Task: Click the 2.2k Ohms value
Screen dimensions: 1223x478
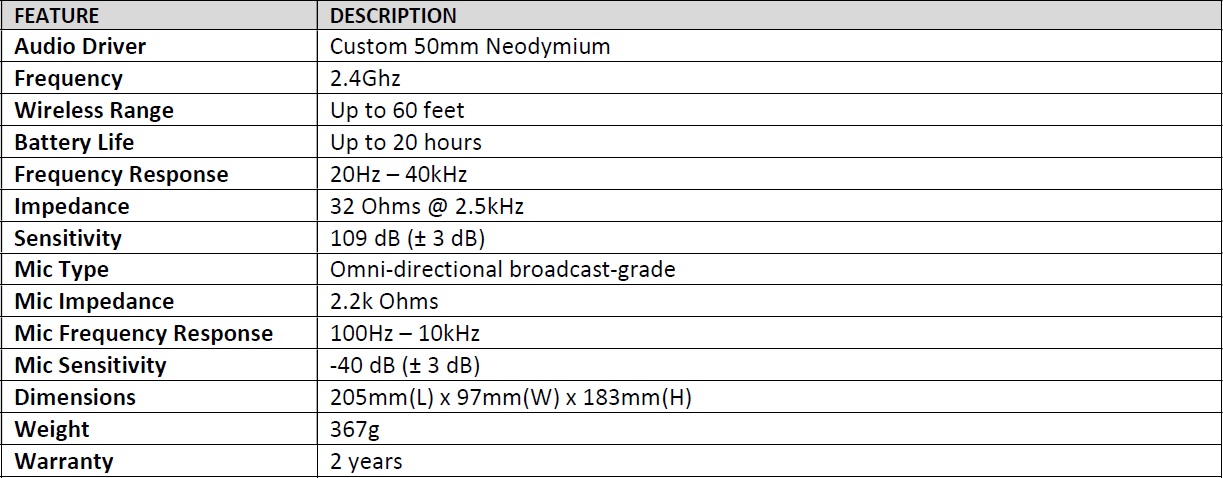Action: point(384,302)
